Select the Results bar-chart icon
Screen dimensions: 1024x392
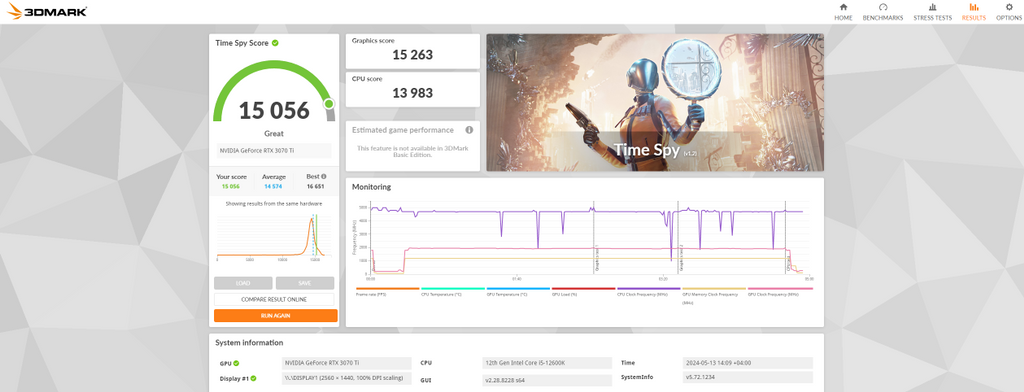pos(974,7)
